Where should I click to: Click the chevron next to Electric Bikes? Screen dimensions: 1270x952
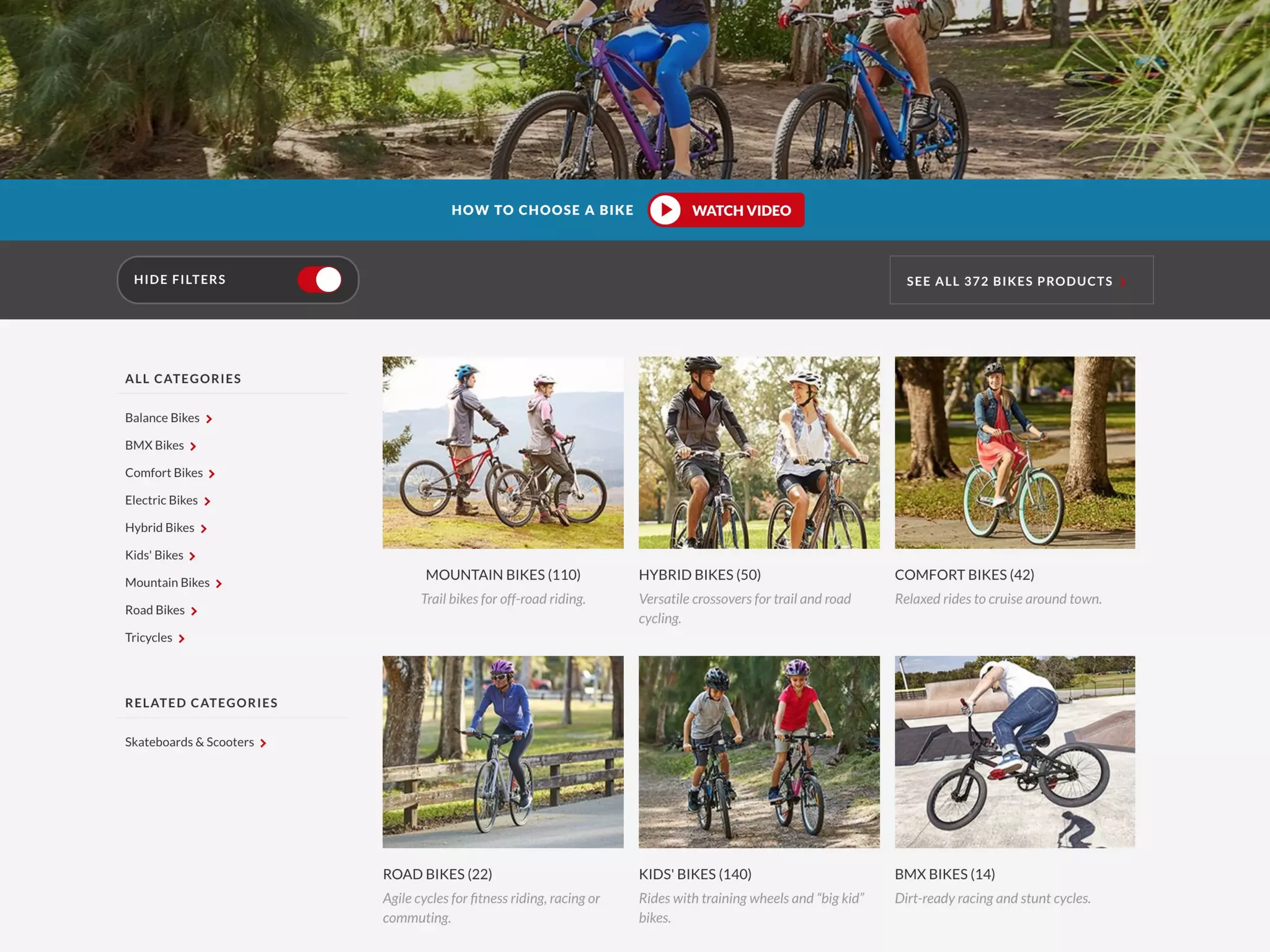coord(207,501)
